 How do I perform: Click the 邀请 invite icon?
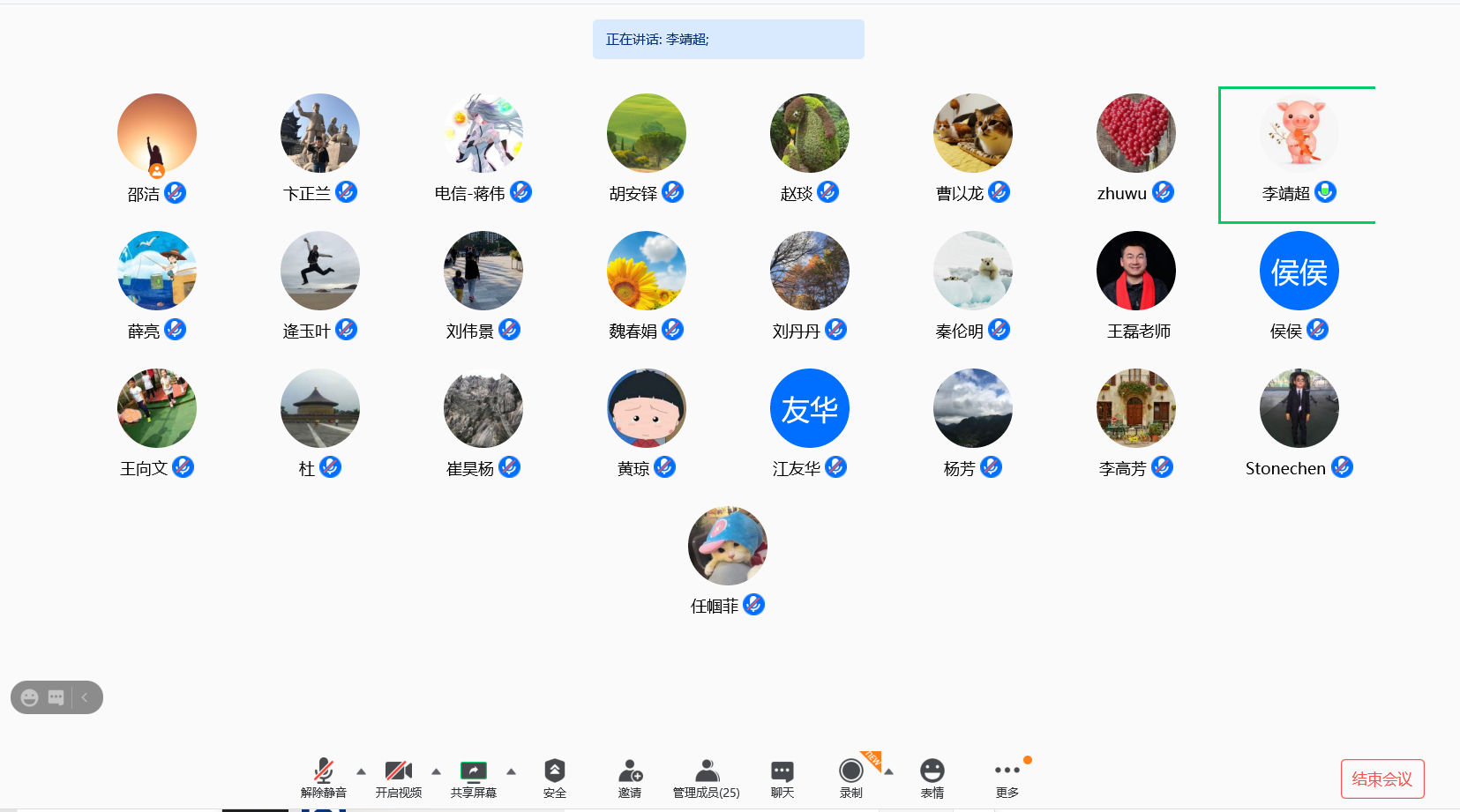coord(630,771)
